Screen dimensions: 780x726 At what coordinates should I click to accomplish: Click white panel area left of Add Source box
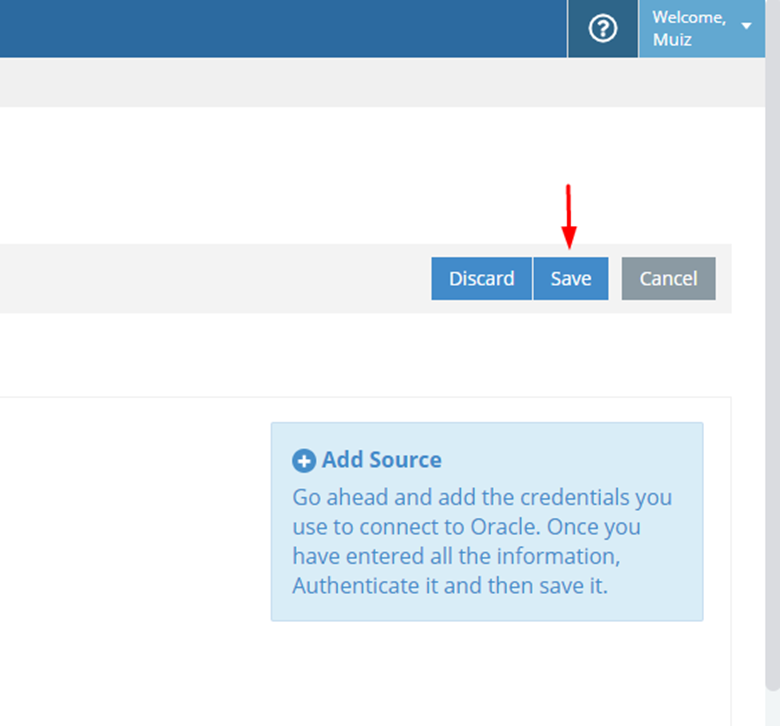(134, 522)
